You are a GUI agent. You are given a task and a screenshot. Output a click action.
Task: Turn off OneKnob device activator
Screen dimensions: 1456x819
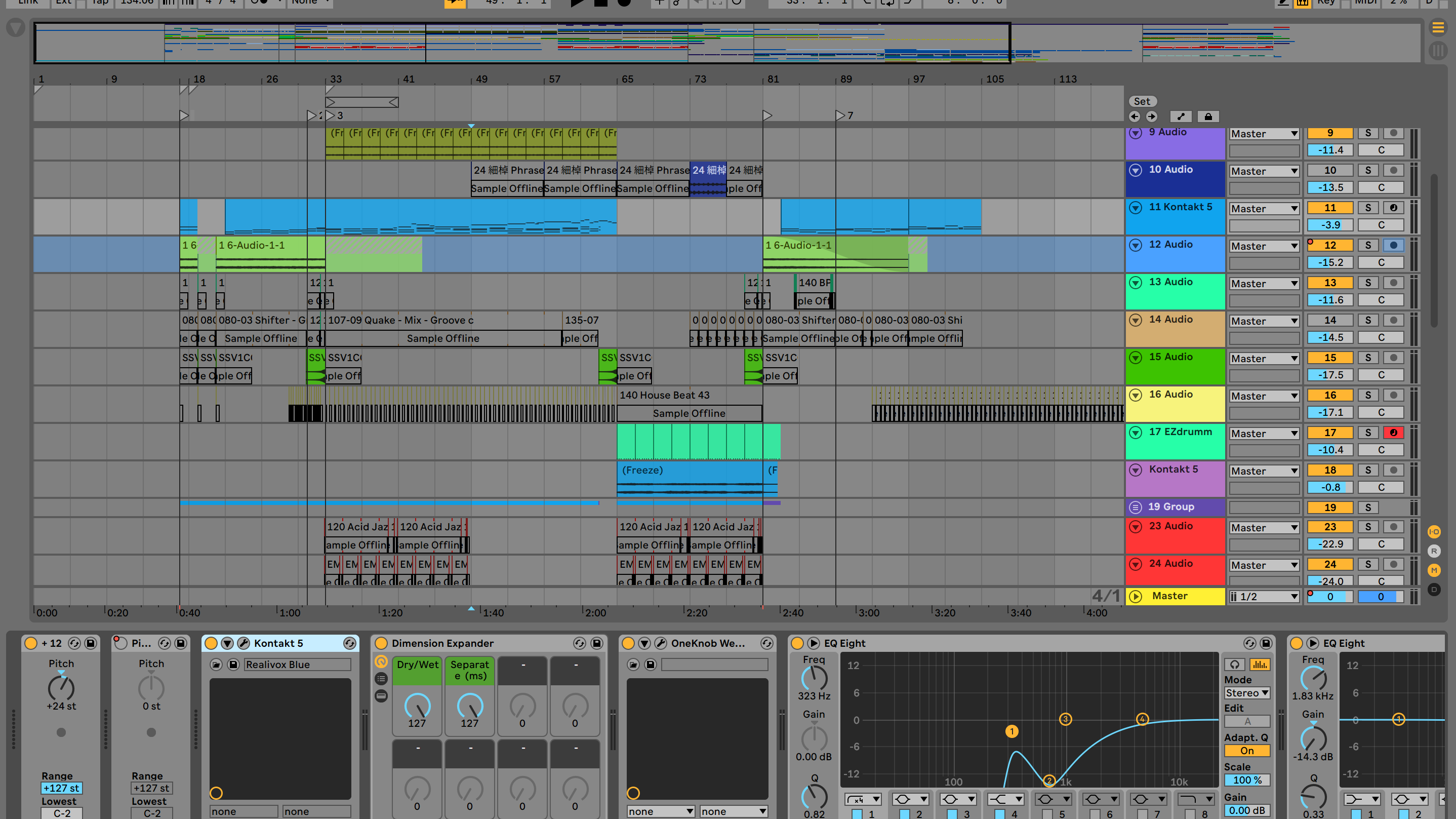click(x=628, y=643)
